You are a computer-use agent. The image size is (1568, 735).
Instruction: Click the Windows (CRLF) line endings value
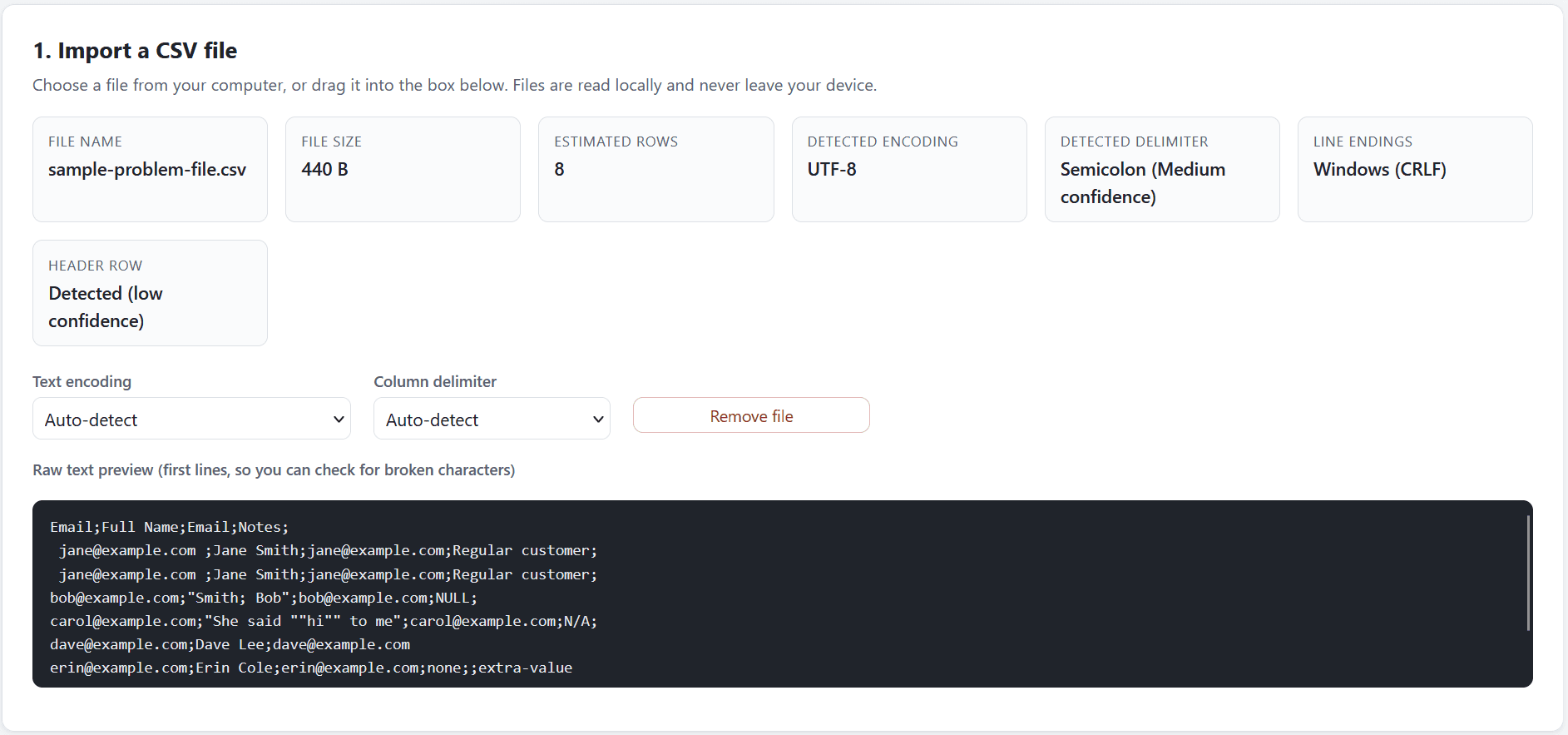pyautogui.click(x=1379, y=169)
